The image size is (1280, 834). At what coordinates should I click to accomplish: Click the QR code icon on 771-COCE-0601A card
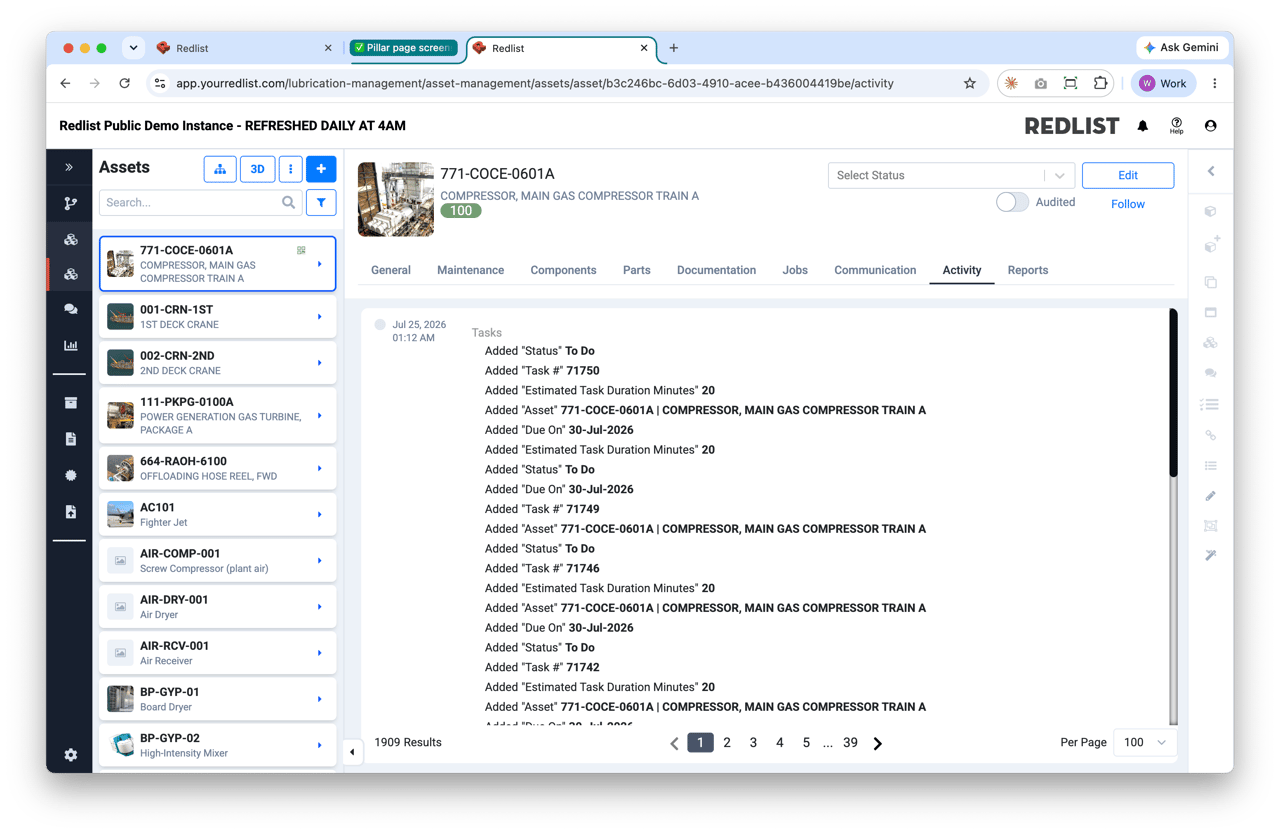(301, 250)
